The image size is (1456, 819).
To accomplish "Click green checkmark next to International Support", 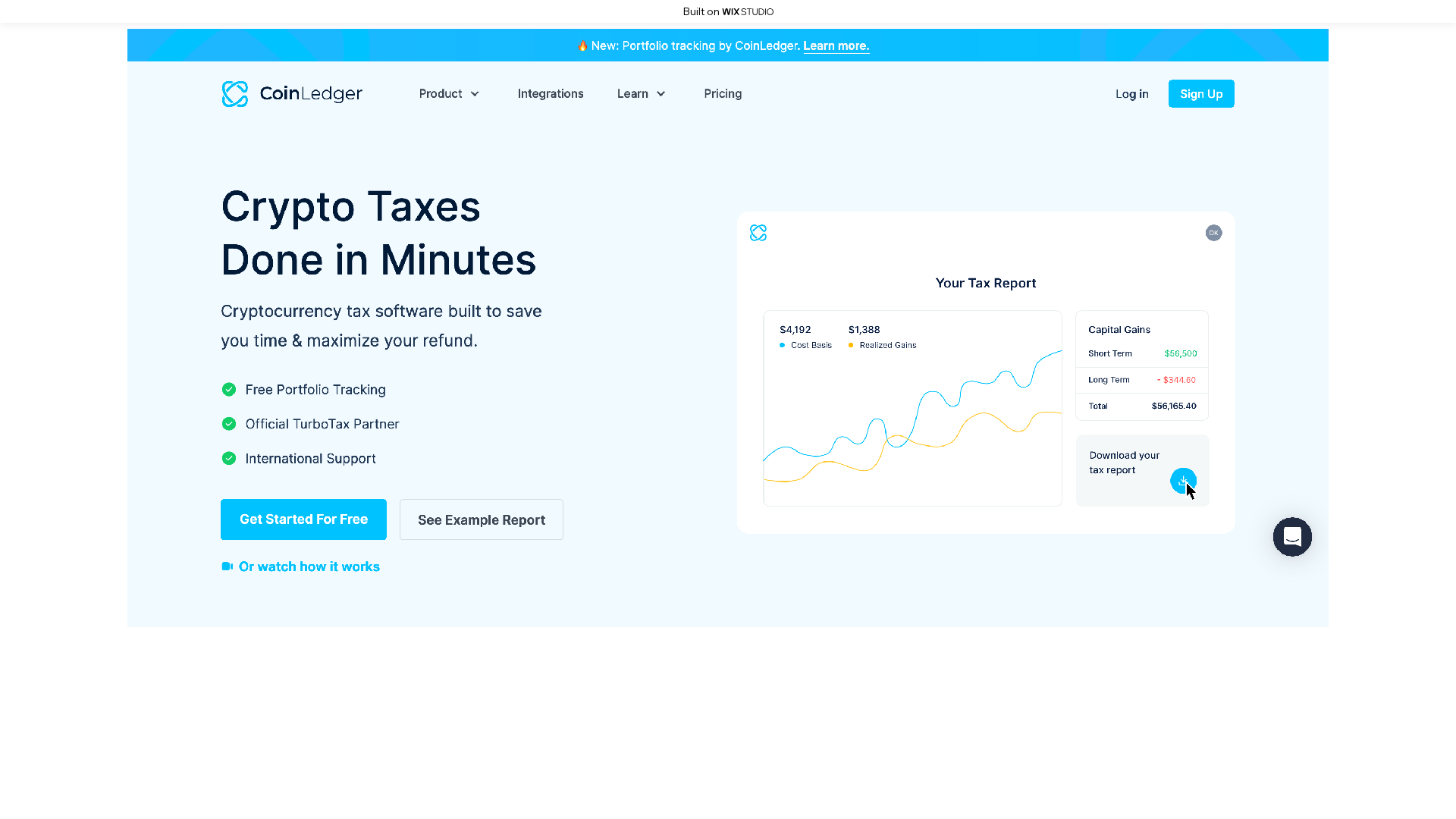I will coord(229,458).
